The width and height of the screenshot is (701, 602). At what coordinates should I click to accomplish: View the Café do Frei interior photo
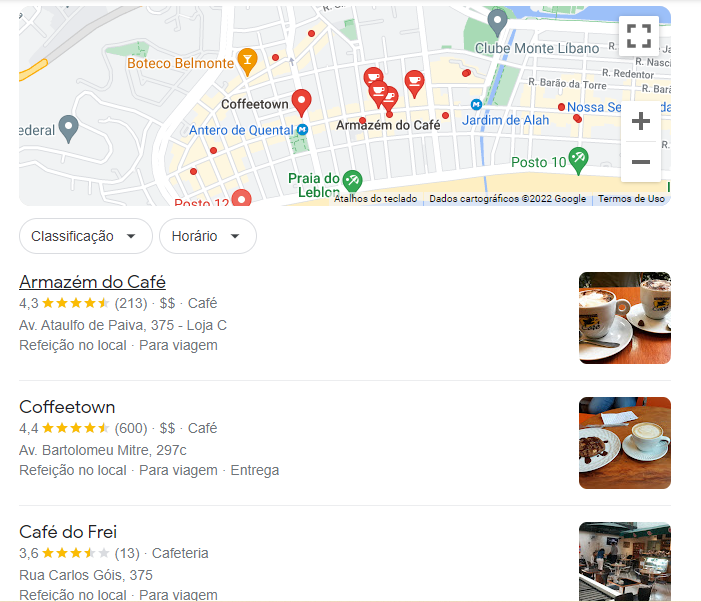[625, 562]
